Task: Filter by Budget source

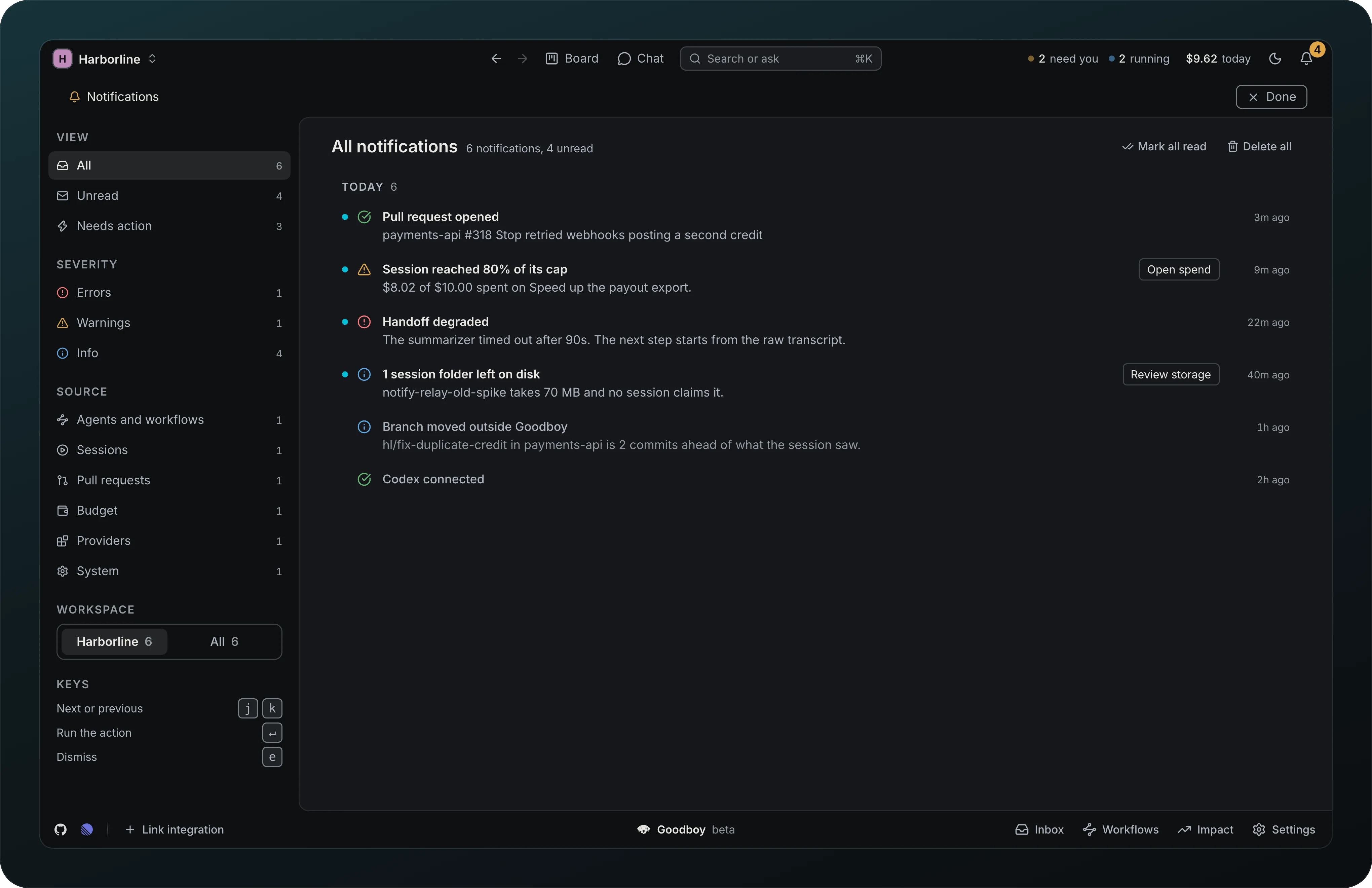Action: 169,511
